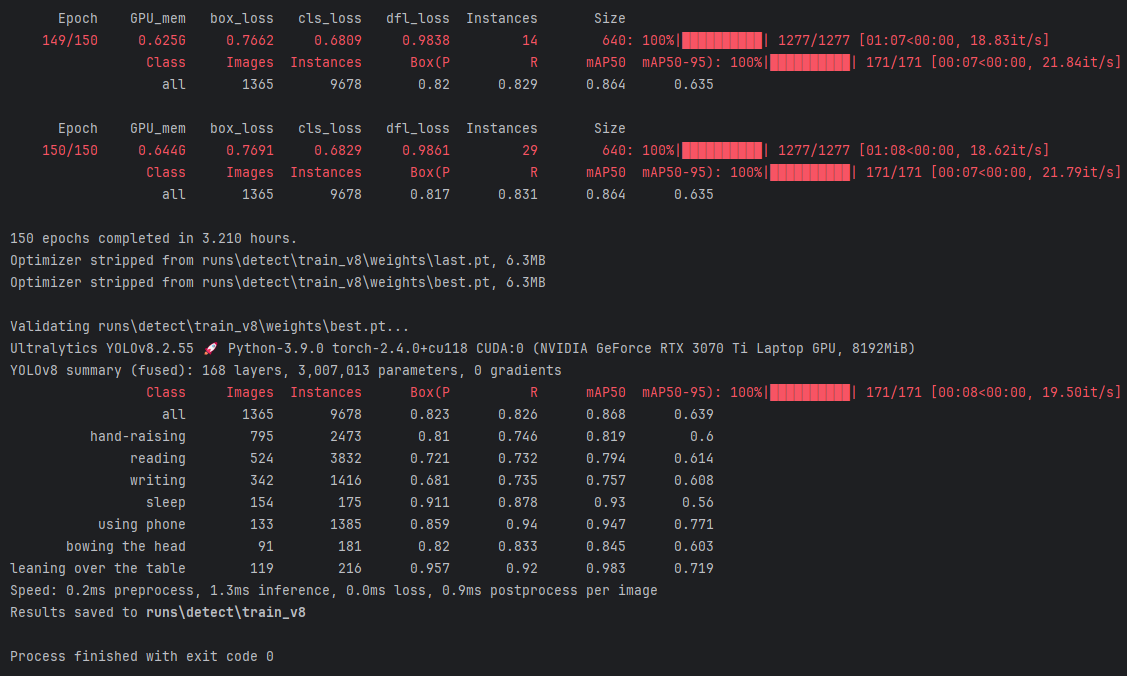Click the Instances value '29' for epoch 150
This screenshot has height=676, width=1127.
pos(530,150)
